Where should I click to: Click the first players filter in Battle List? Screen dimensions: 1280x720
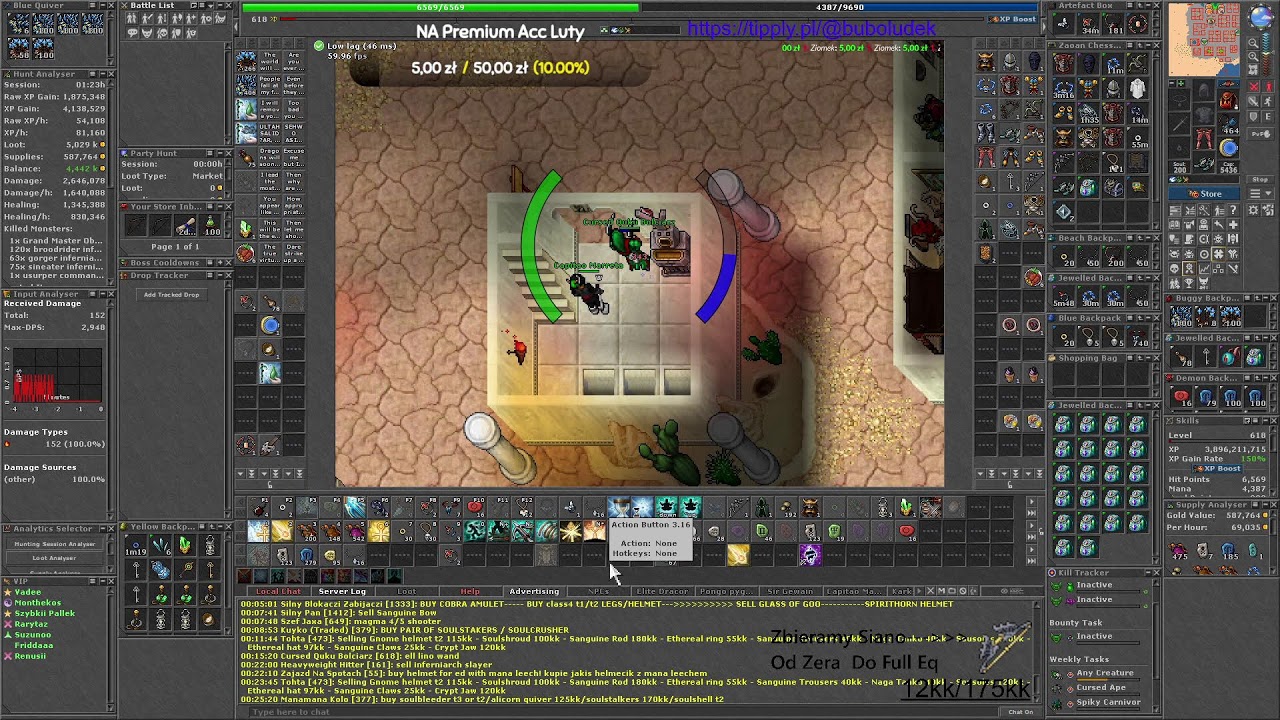point(131,19)
